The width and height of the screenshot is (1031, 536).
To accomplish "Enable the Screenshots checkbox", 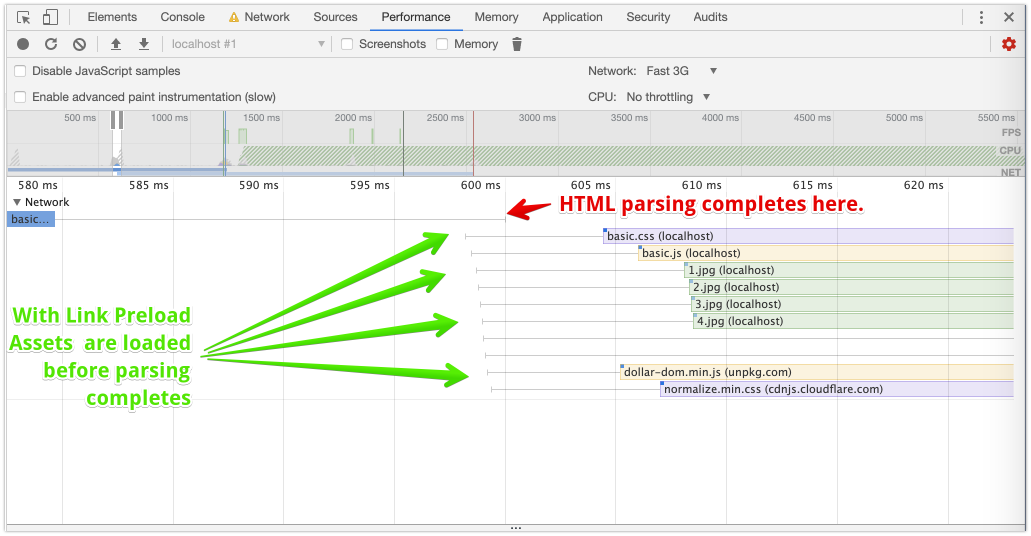I will click(x=347, y=44).
